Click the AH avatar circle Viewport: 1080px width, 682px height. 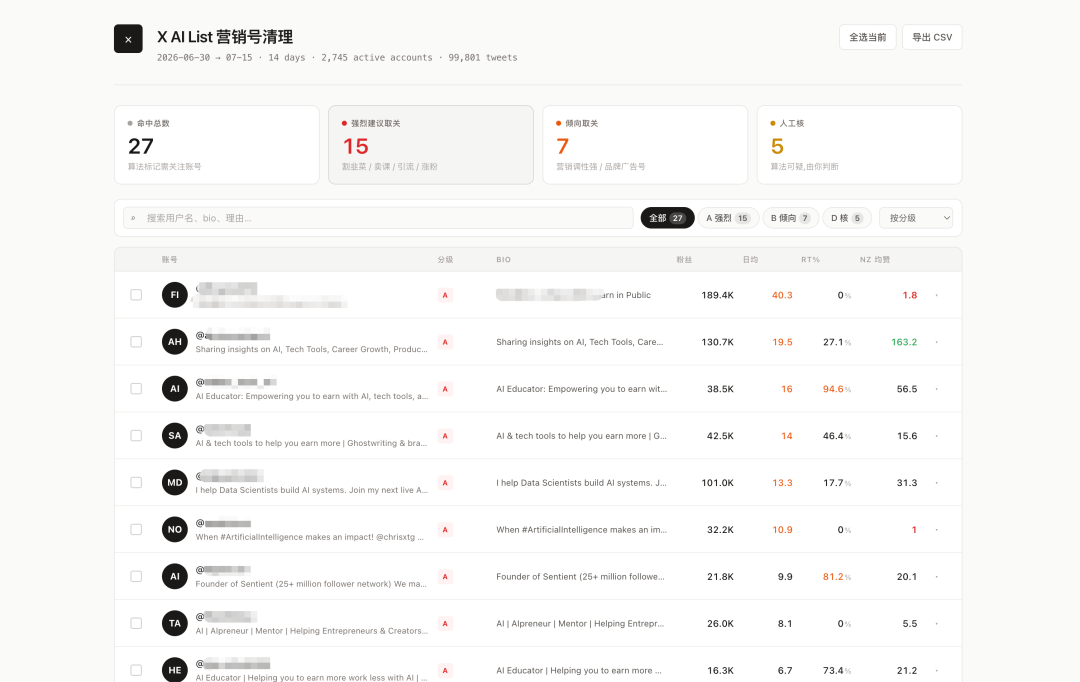click(175, 342)
